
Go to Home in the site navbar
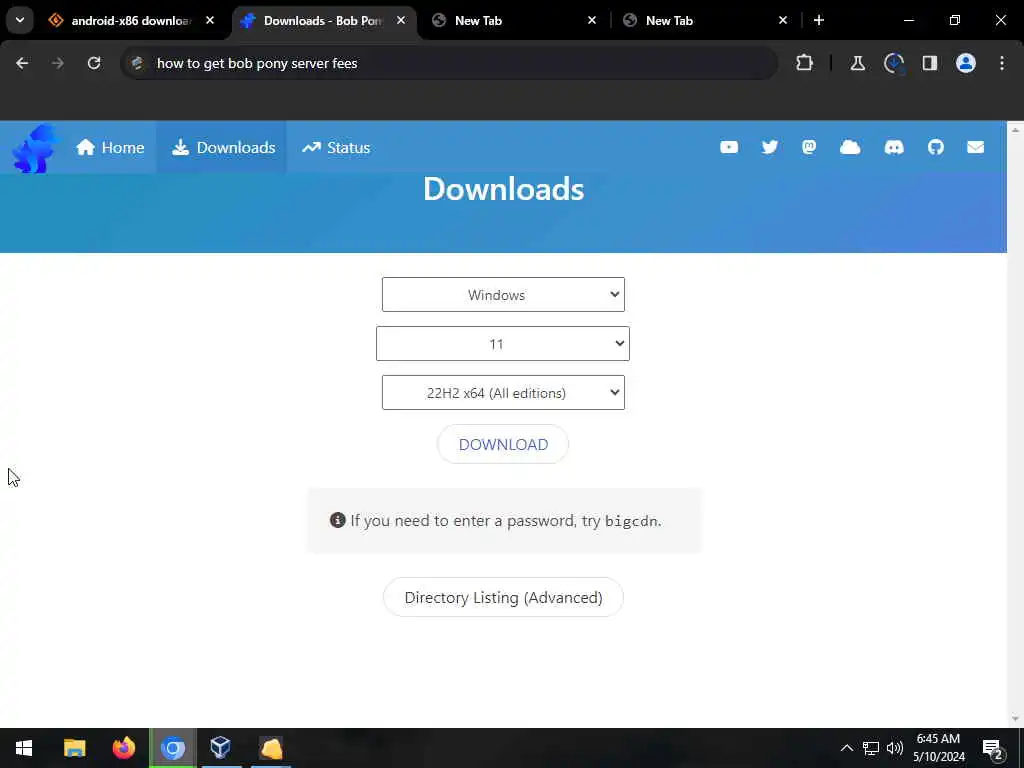tap(110, 148)
